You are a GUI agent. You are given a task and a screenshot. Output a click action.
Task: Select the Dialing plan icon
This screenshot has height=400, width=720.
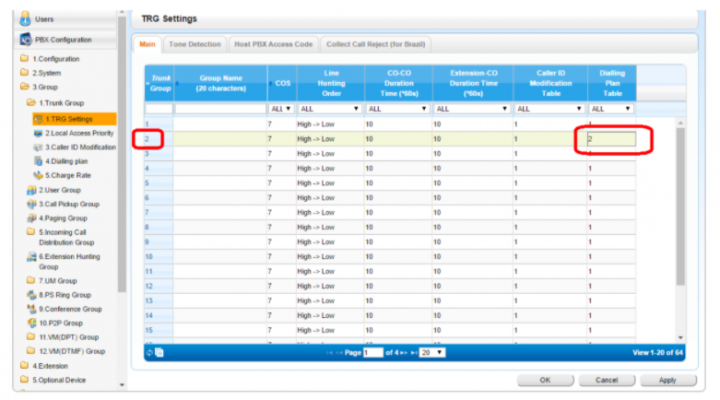(x=37, y=160)
